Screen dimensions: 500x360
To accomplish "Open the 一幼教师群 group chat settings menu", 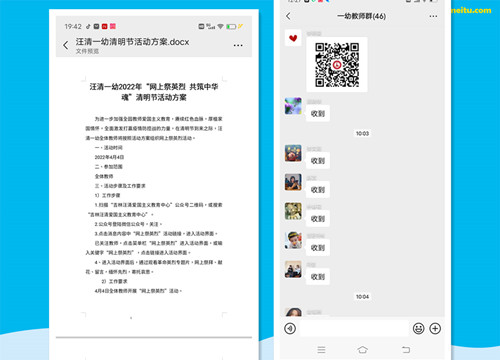I will click(433, 16).
